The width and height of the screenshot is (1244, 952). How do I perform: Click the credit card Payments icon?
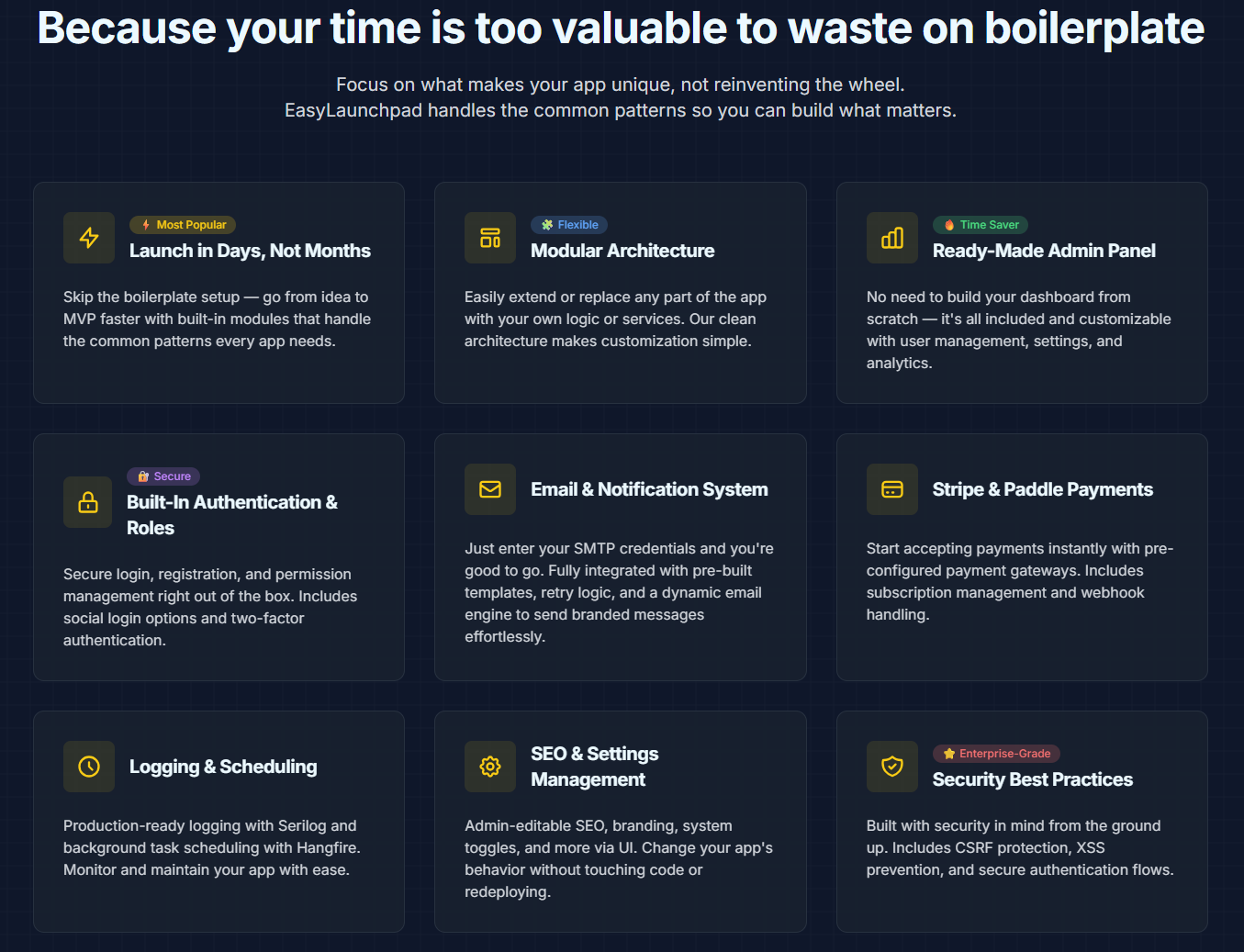tap(892, 489)
